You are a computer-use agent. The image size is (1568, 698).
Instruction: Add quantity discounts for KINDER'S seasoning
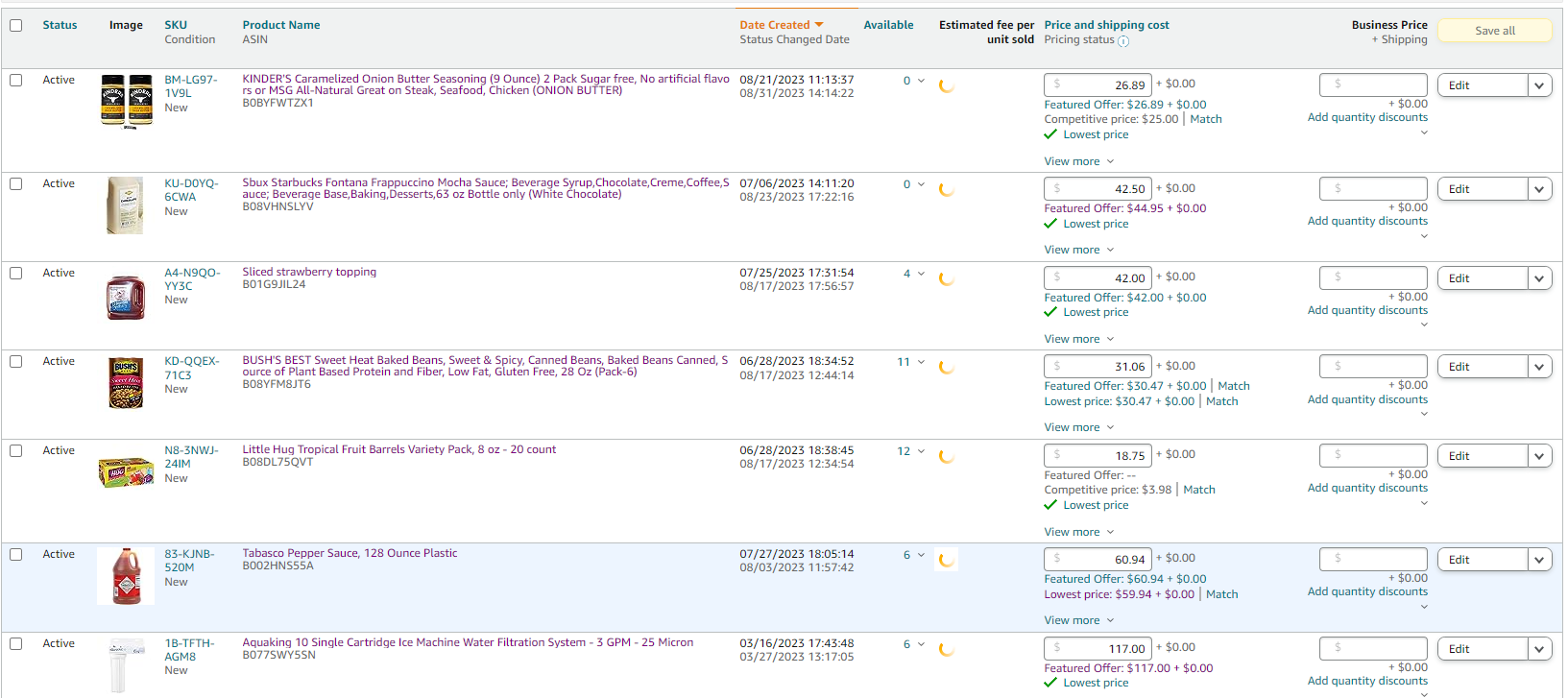(x=1367, y=117)
